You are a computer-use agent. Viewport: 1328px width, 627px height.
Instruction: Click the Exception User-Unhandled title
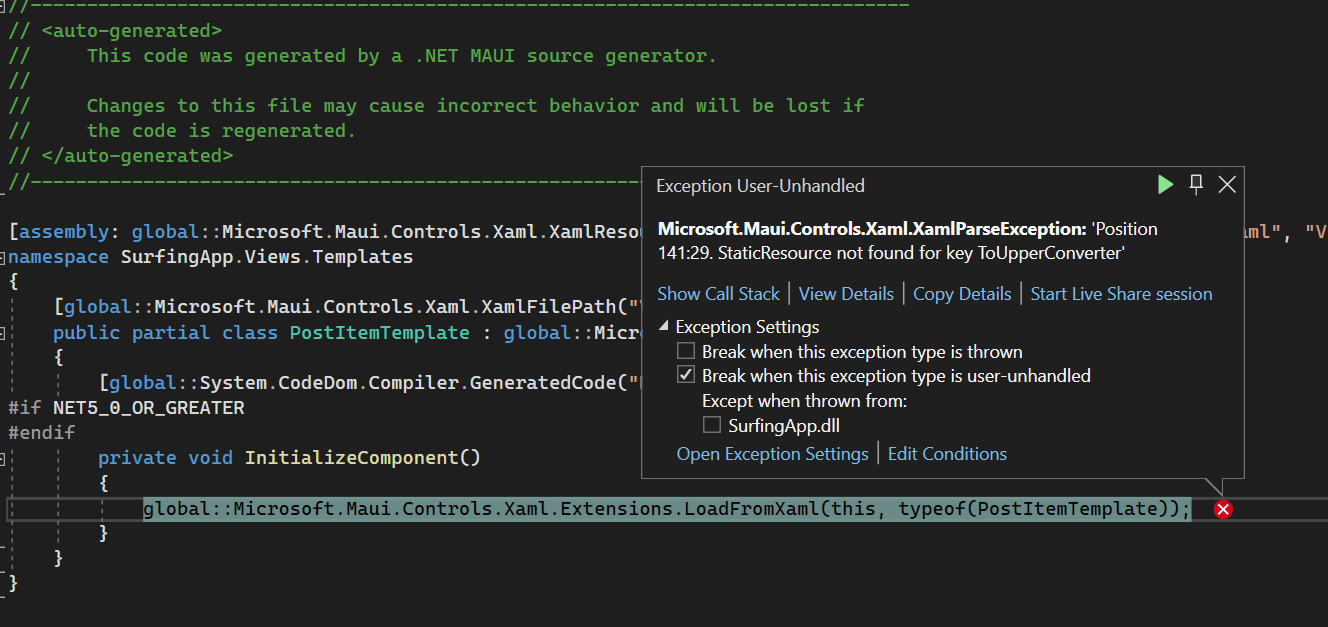pos(760,186)
